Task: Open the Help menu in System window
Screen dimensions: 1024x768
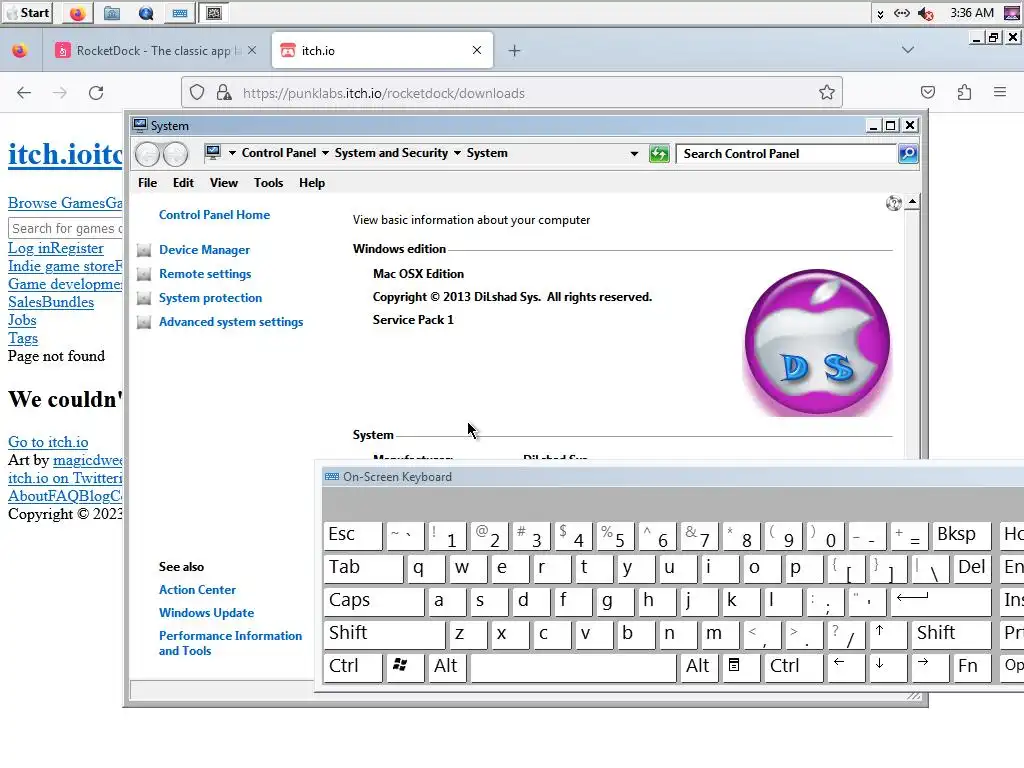Action: pos(312,183)
